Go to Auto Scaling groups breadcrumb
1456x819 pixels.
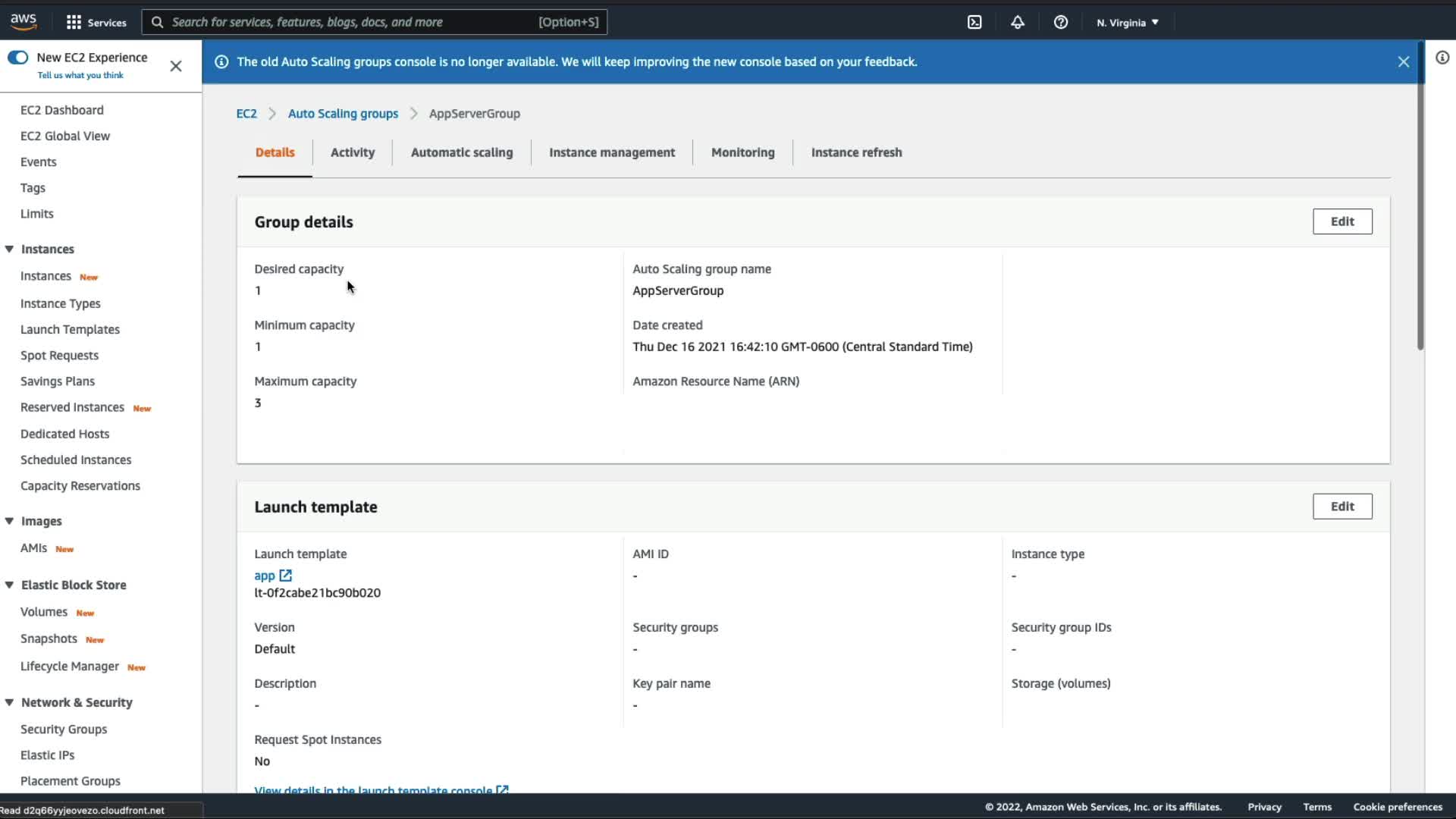coord(343,114)
